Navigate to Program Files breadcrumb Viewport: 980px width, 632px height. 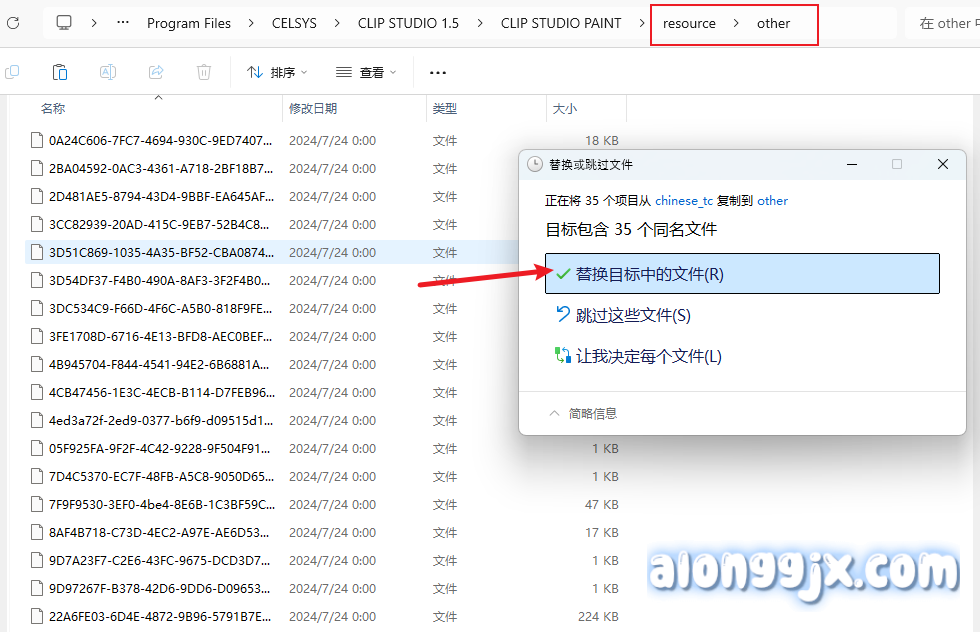(189, 23)
